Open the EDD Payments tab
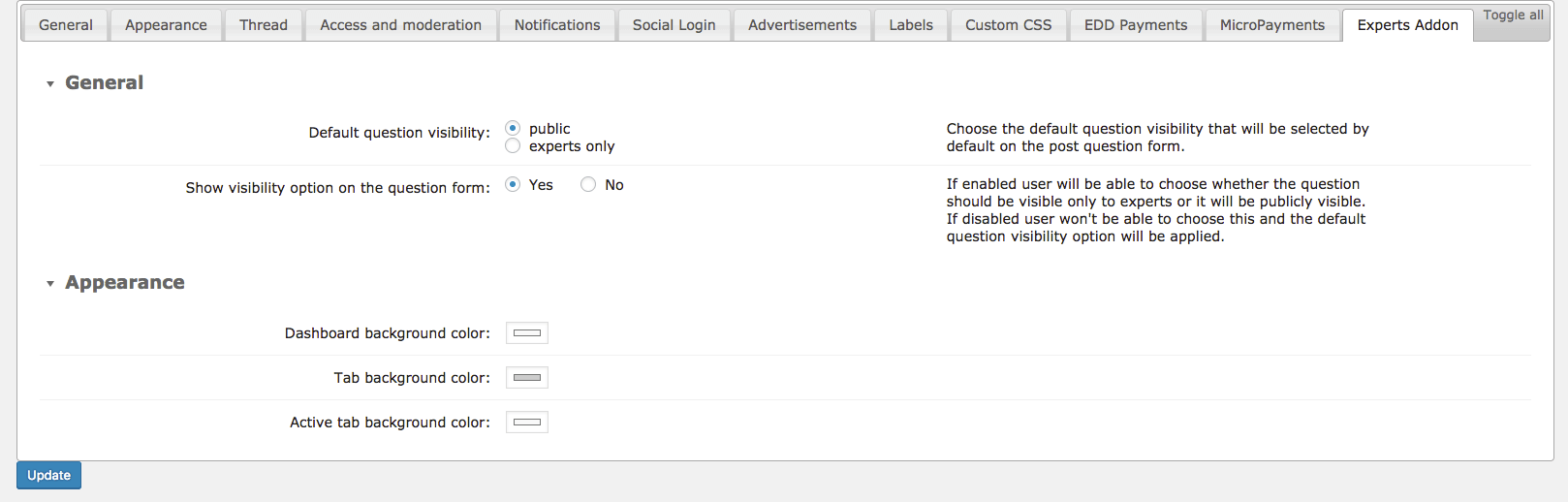This screenshot has height=502, width=1568. tap(1136, 25)
